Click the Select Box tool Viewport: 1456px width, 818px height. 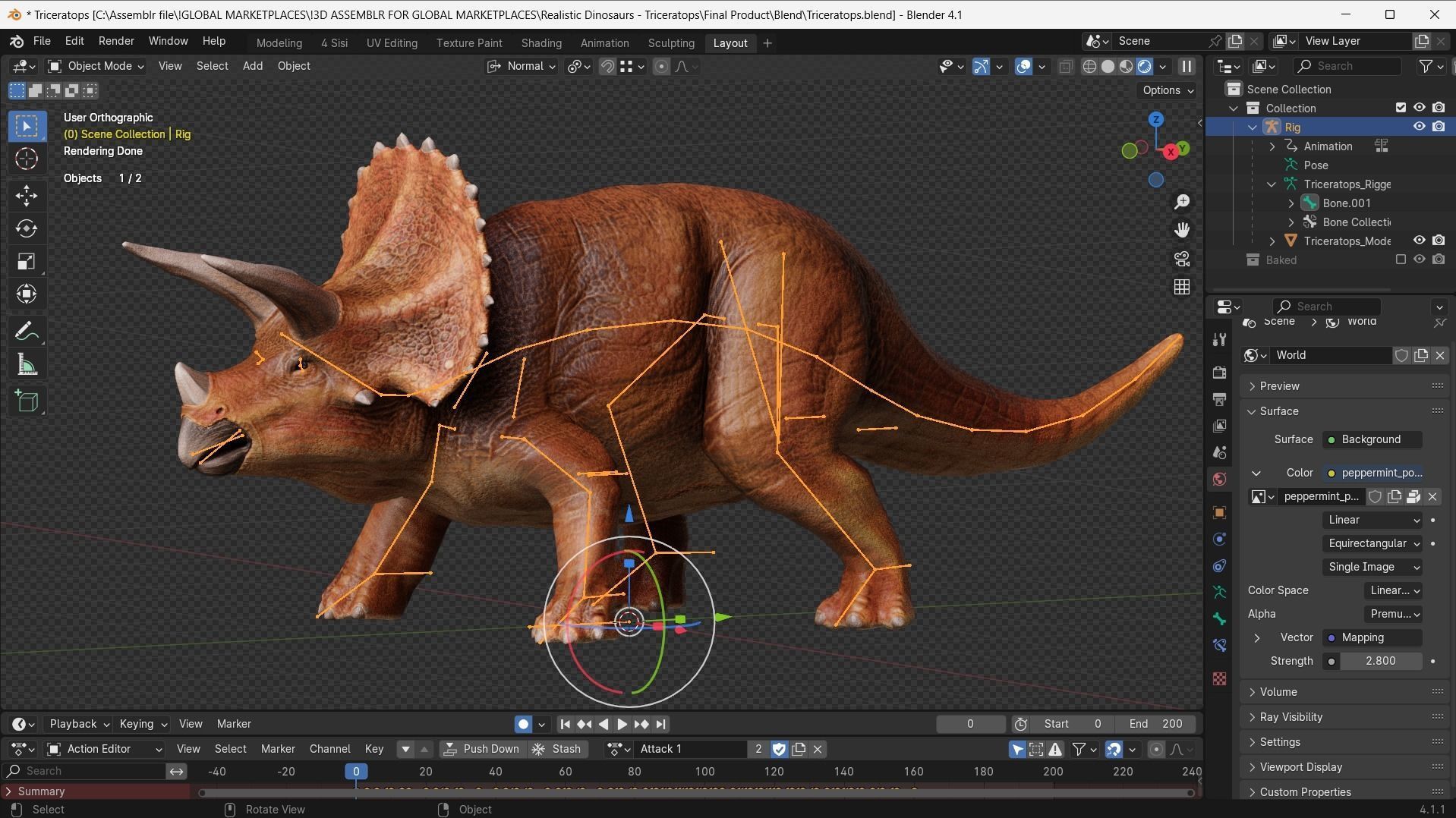[27, 126]
